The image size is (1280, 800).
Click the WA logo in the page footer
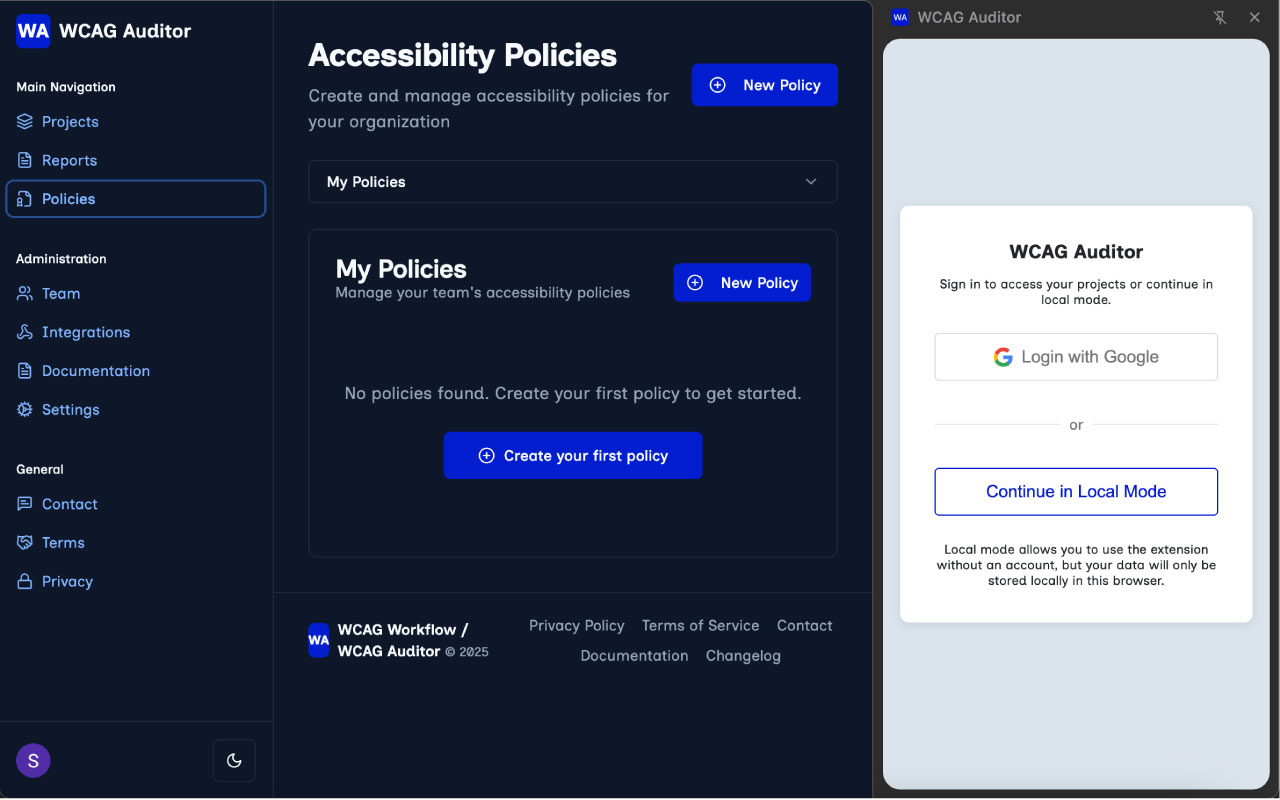[x=318, y=640]
